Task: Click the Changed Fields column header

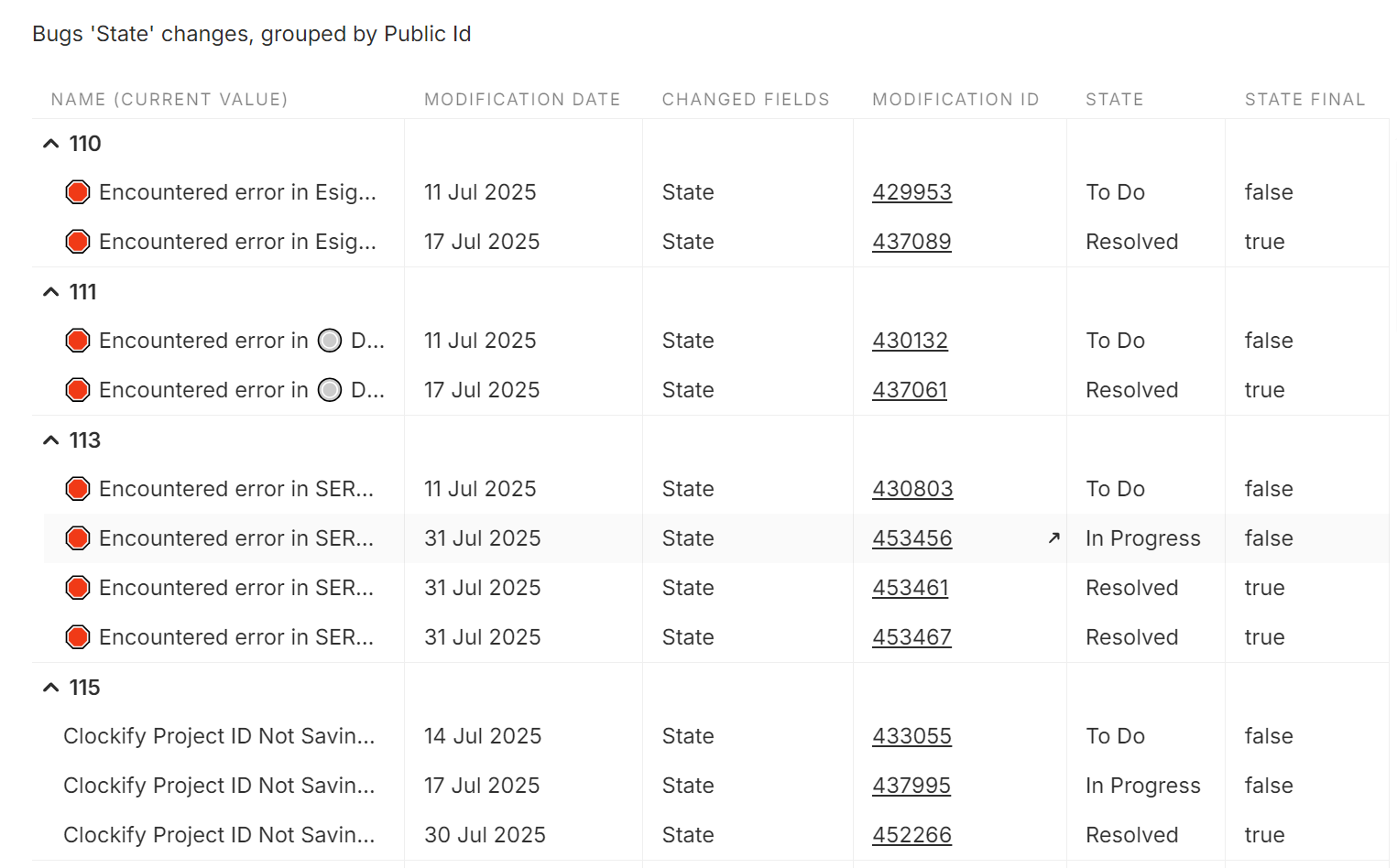Action: click(746, 99)
